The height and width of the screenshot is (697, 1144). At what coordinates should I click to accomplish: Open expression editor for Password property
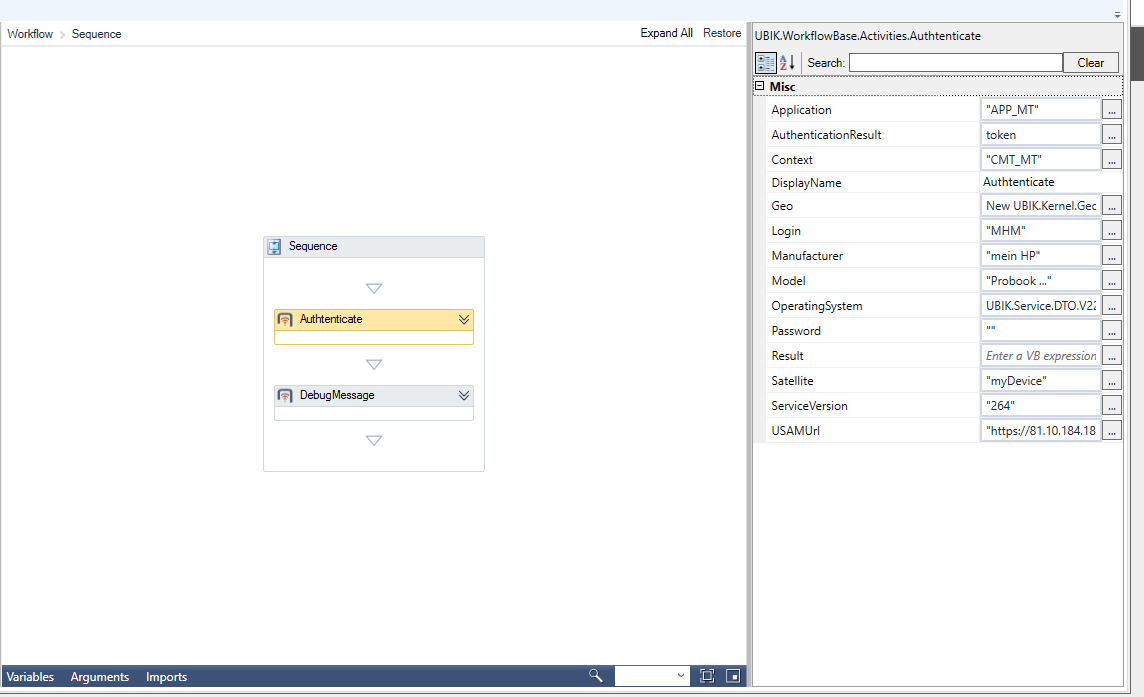pyautogui.click(x=1111, y=331)
